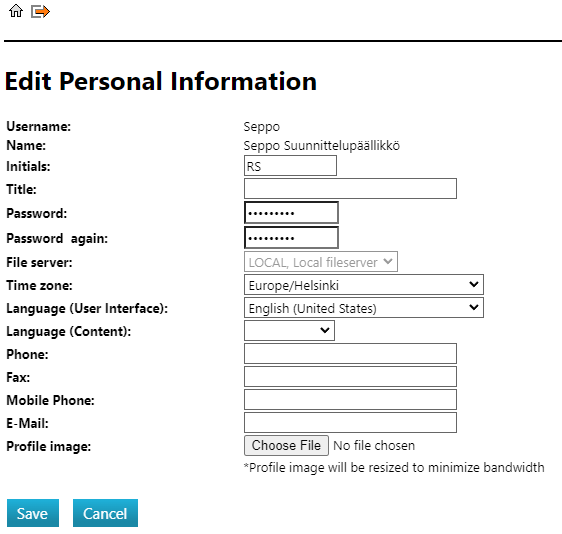Click the Edit Personal Information heading

(161, 81)
